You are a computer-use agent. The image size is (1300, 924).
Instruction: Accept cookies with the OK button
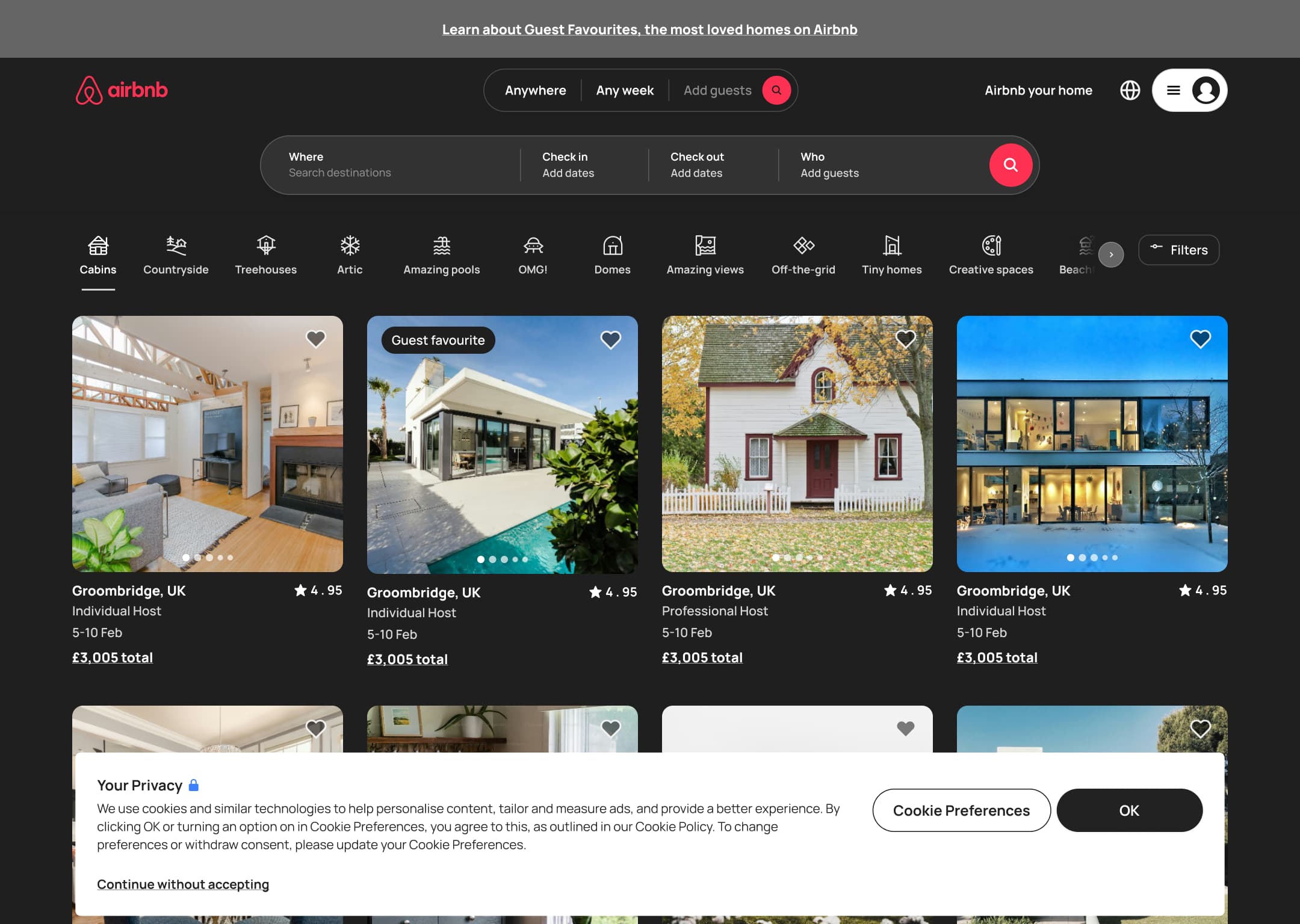coord(1129,810)
